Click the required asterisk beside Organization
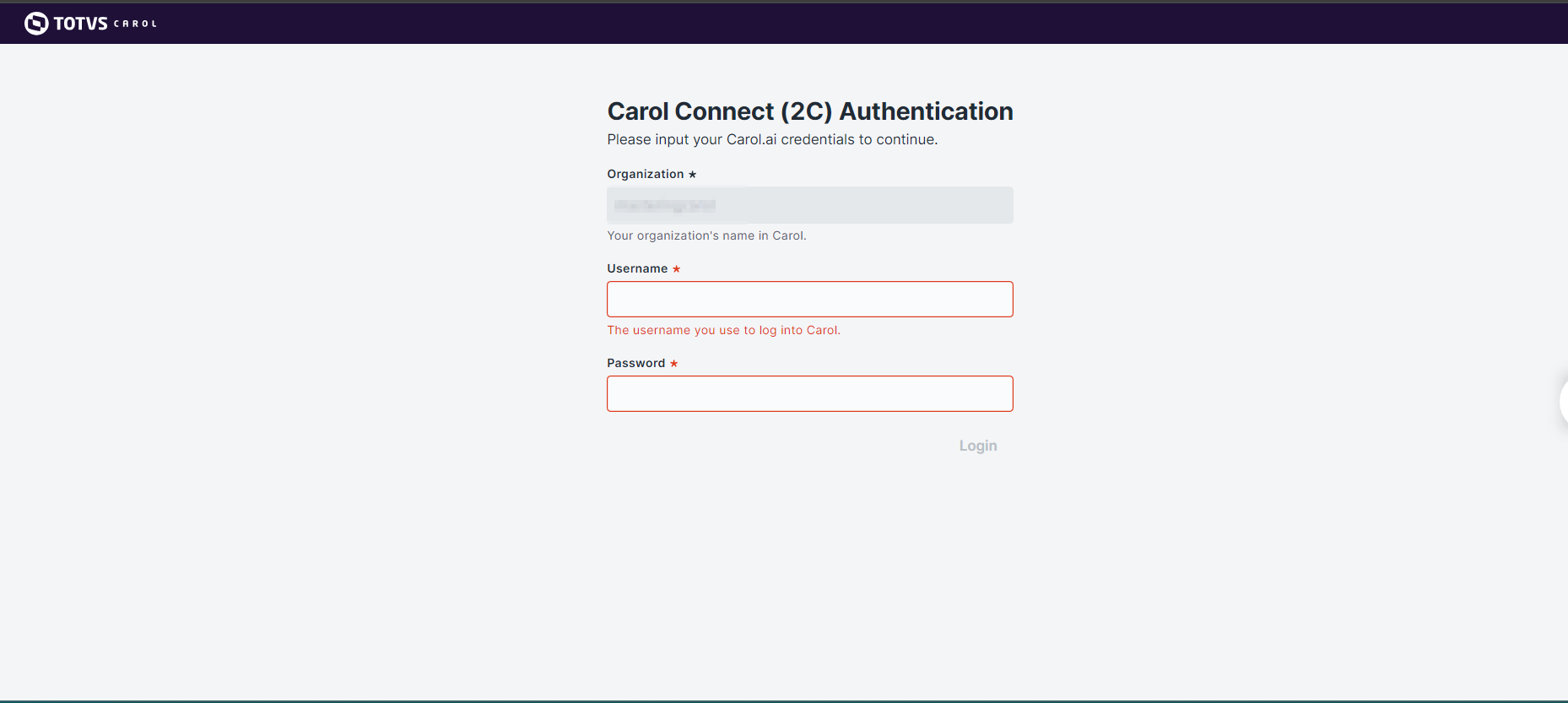The width and height of the screenshot is (1568, 703). click(x=693, y=174)
